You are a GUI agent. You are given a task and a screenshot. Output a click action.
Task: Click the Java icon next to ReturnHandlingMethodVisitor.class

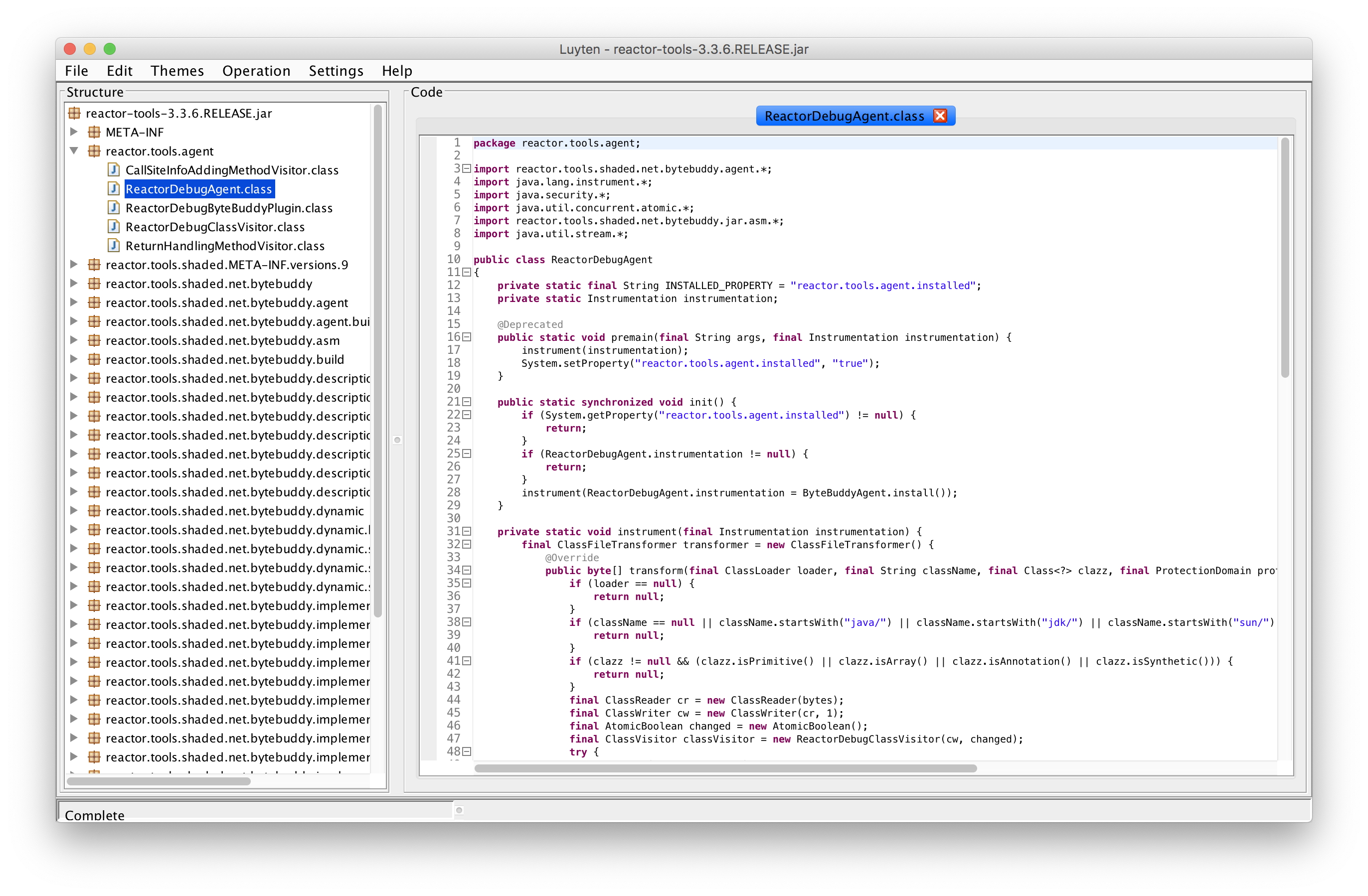(x=113, y=245)
